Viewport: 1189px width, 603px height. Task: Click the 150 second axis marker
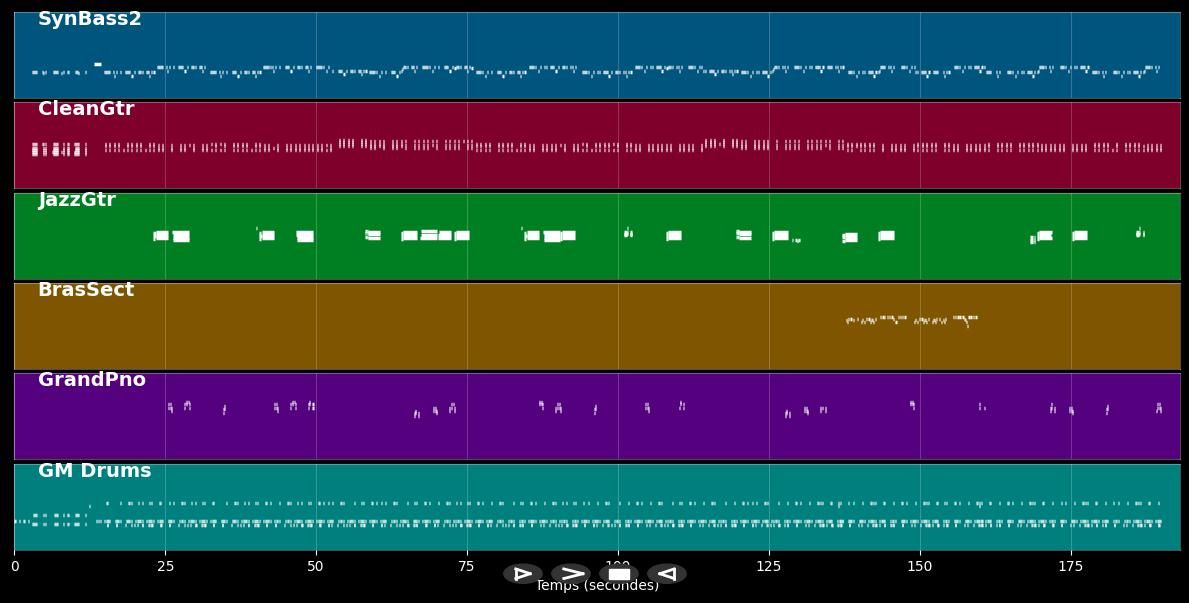tap(920, 567)
